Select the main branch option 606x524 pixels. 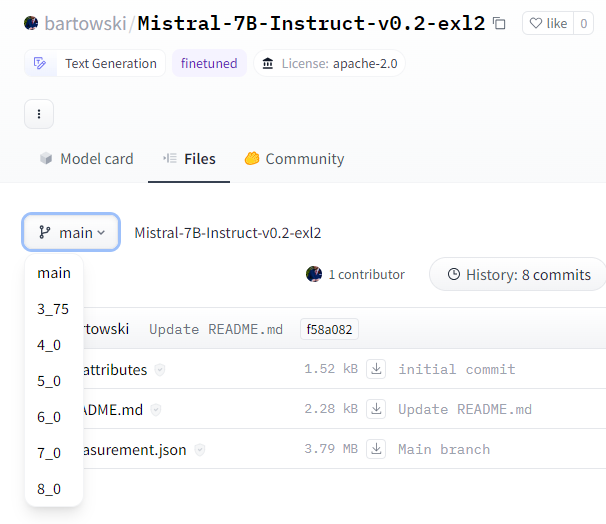coord(54,273)
